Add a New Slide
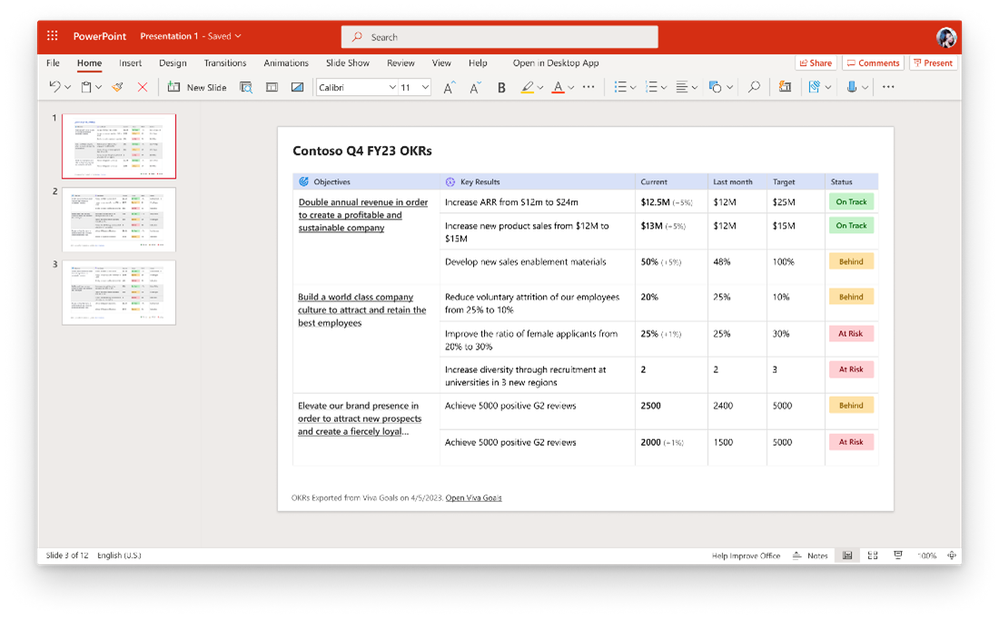 coord(197,87)
